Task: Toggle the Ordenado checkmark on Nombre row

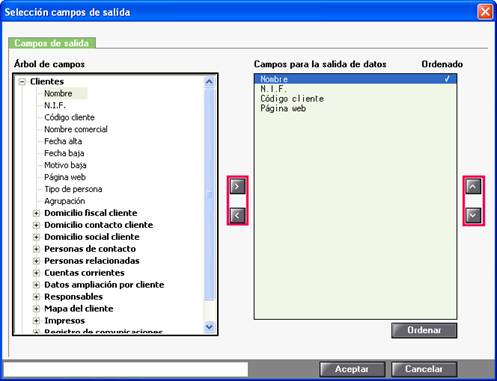Action: pyautogui.click(x=447, y=79)
